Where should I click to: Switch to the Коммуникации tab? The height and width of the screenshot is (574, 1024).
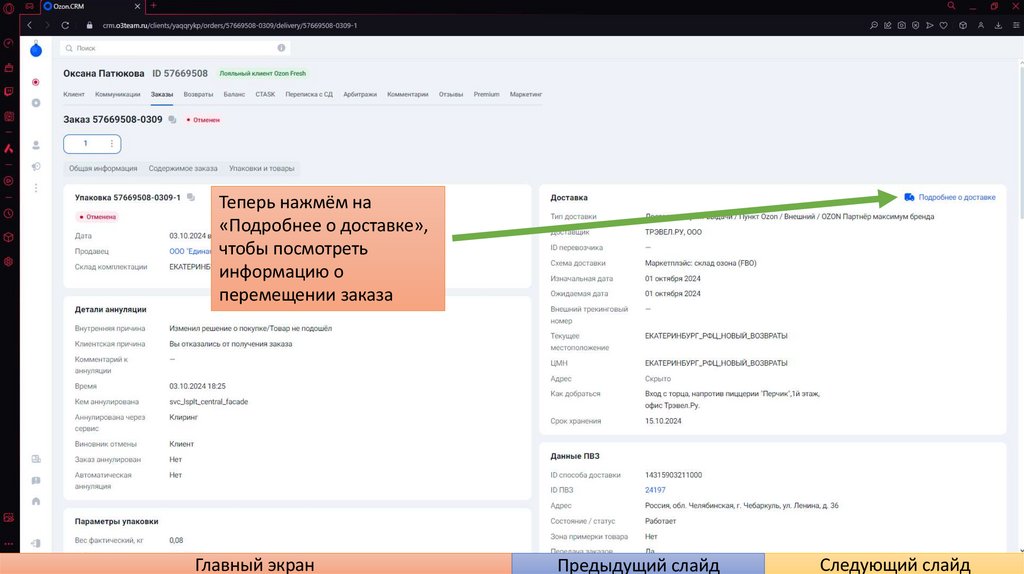[x=118, y=94]
